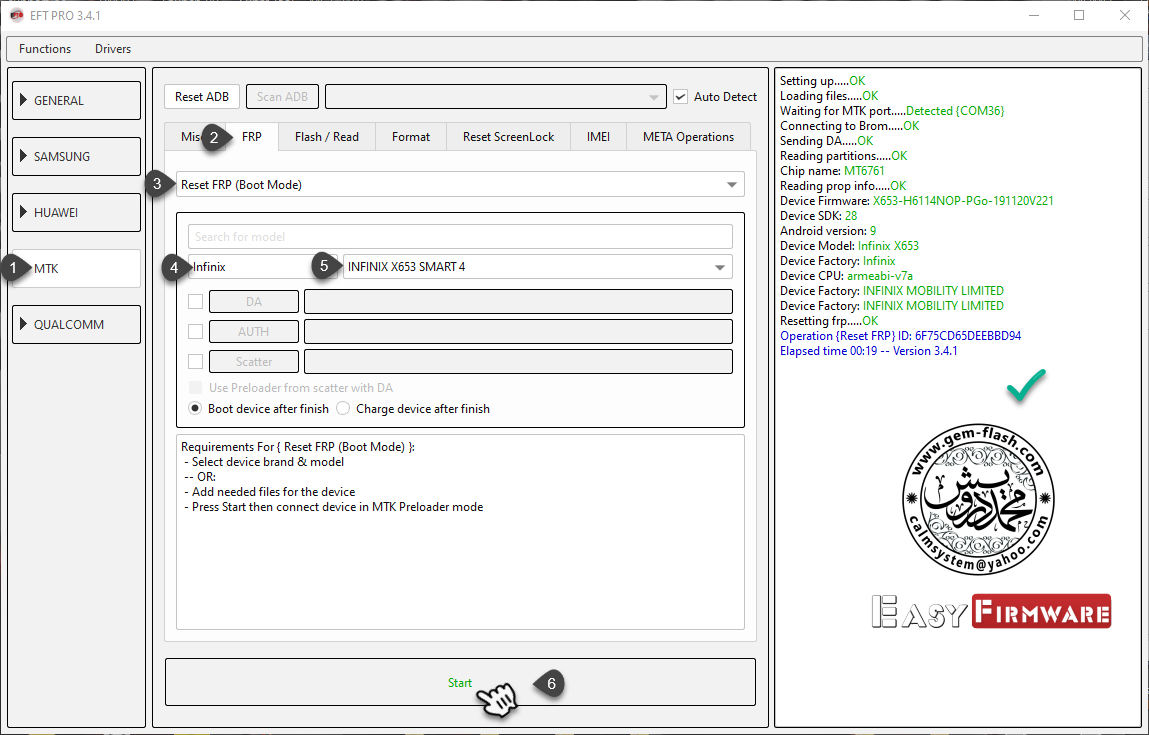Viewport: 1149px width, 735px height.
Task: Click the DA file path field
Action: click(518, 302)
